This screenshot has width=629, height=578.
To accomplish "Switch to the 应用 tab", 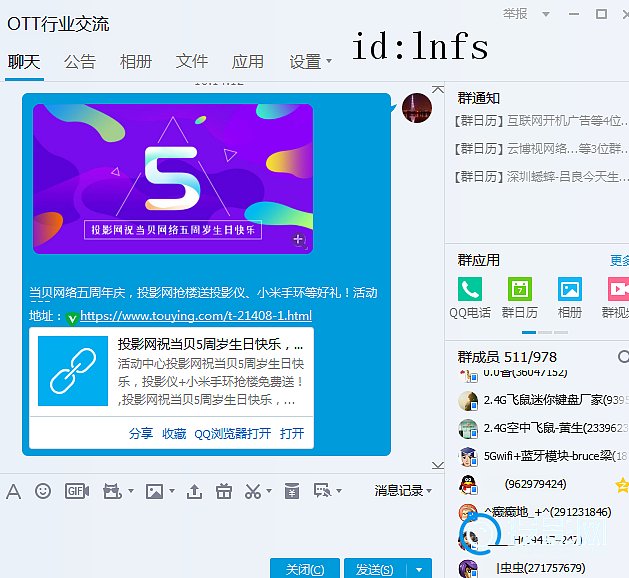I will [248, 62].
